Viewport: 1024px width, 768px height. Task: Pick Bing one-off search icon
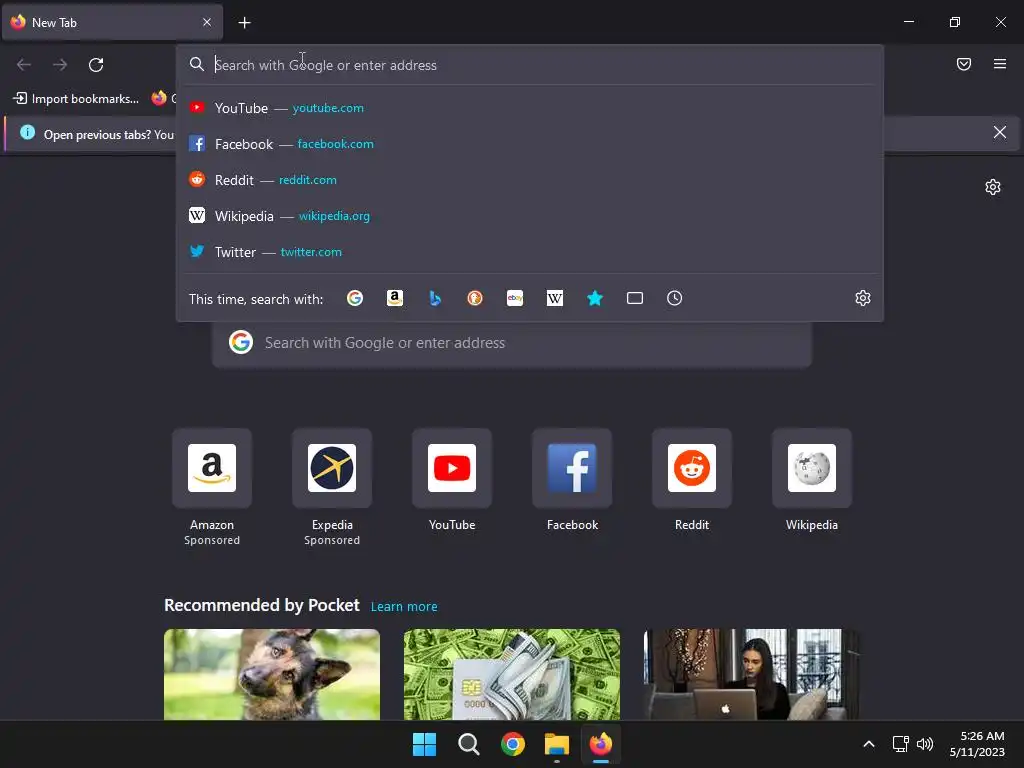435,298
